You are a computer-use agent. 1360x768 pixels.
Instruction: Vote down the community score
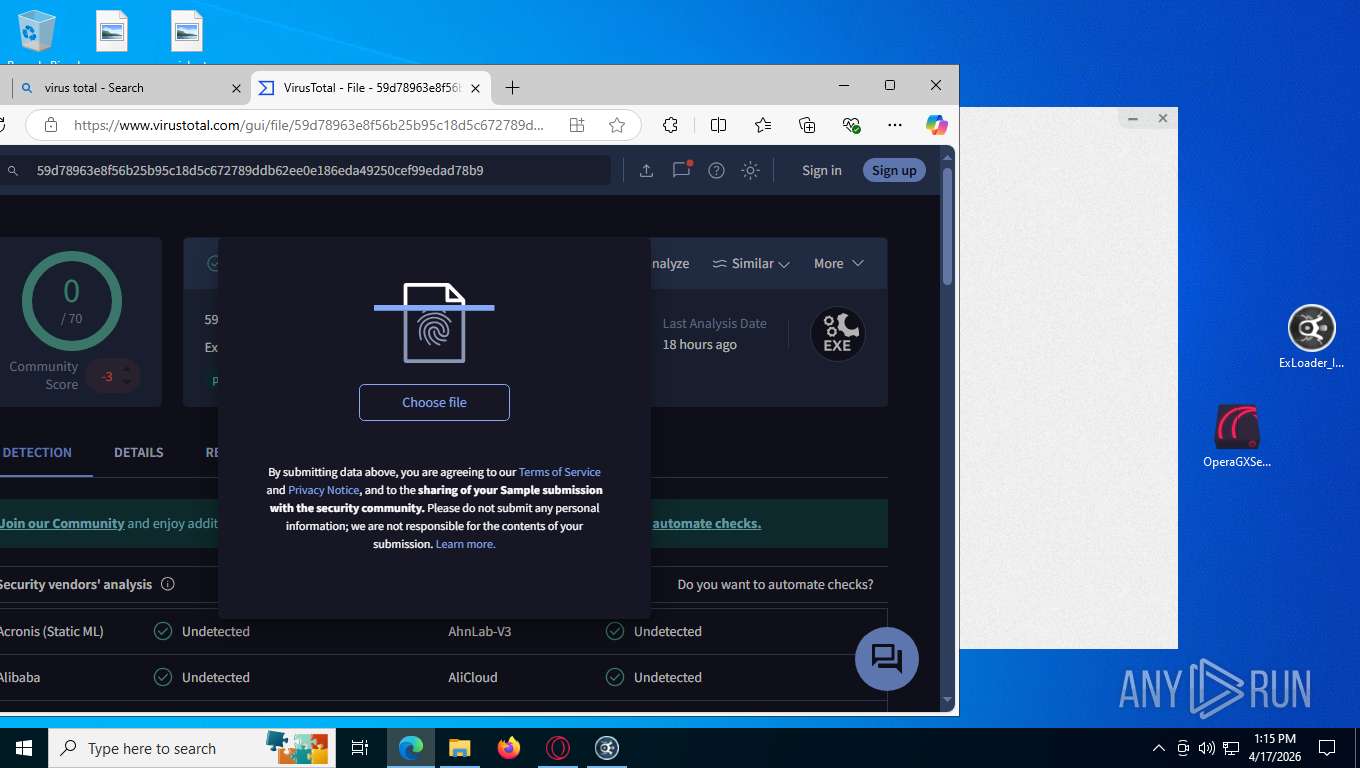pyautogui.click(x=126, y=383)
